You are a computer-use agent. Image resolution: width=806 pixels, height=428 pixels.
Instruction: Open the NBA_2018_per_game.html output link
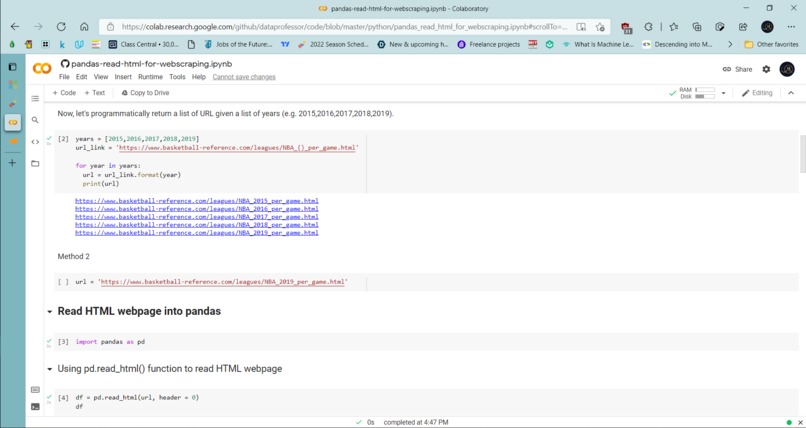[197, 225]
